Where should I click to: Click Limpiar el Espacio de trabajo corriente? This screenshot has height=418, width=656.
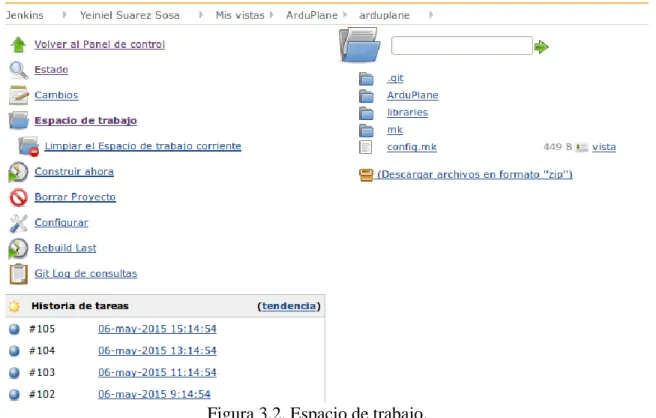143,146
